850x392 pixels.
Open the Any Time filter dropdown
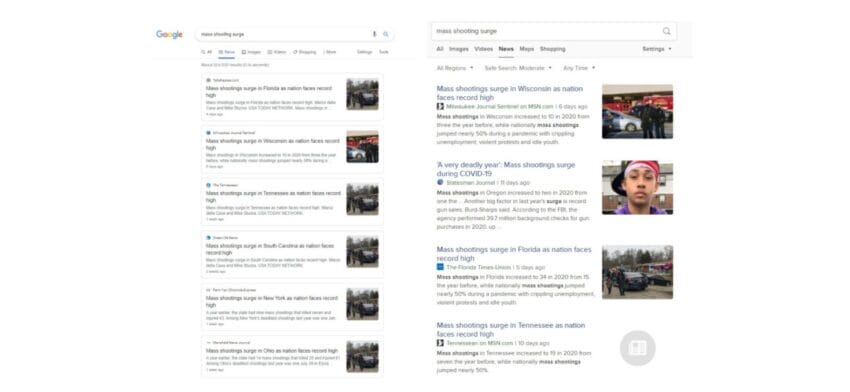pos(579,68)
